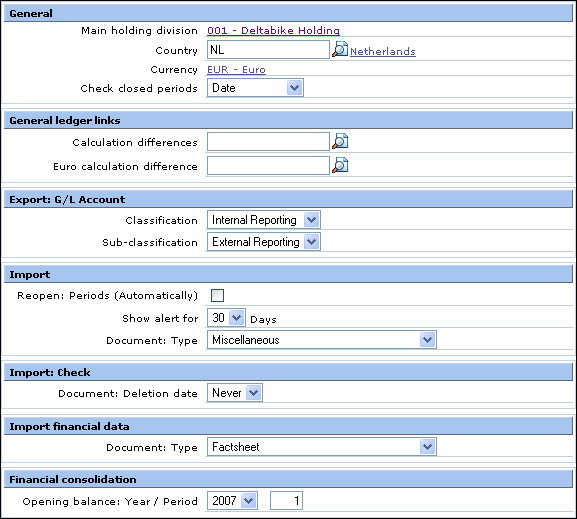This screenshot has height=519, width=577.
Task: Open the EUR - Euro currency link
Action: pyautogui.click(x=236, y=70)
